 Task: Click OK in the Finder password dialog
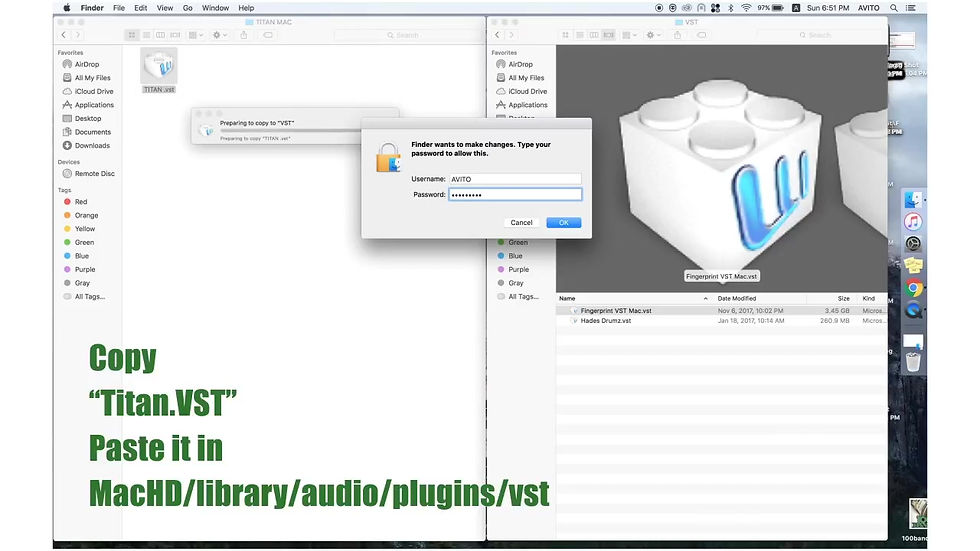(x=563, y=222)
